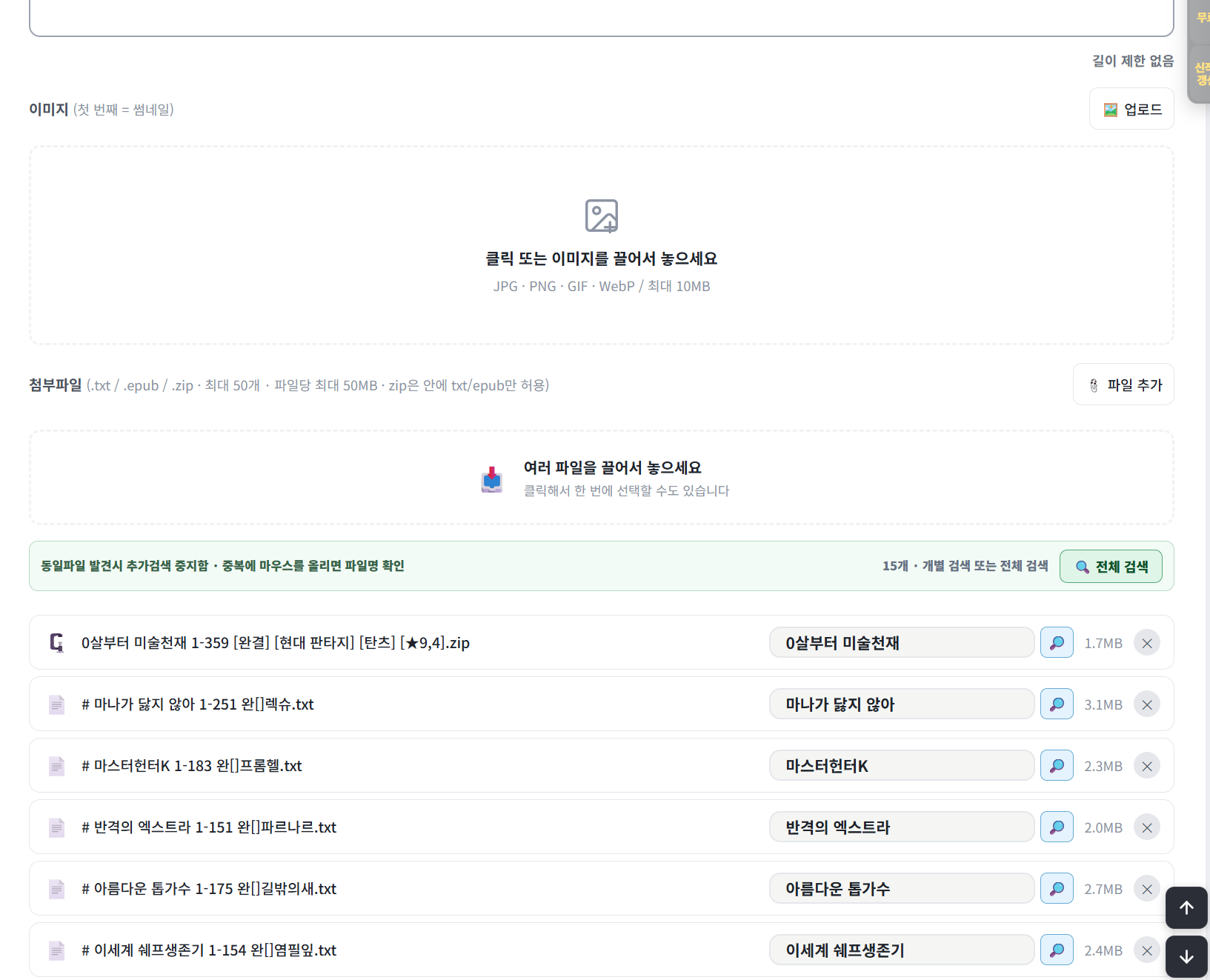Remove the 아름다운 톱가수 txt file

point(1147,889)
